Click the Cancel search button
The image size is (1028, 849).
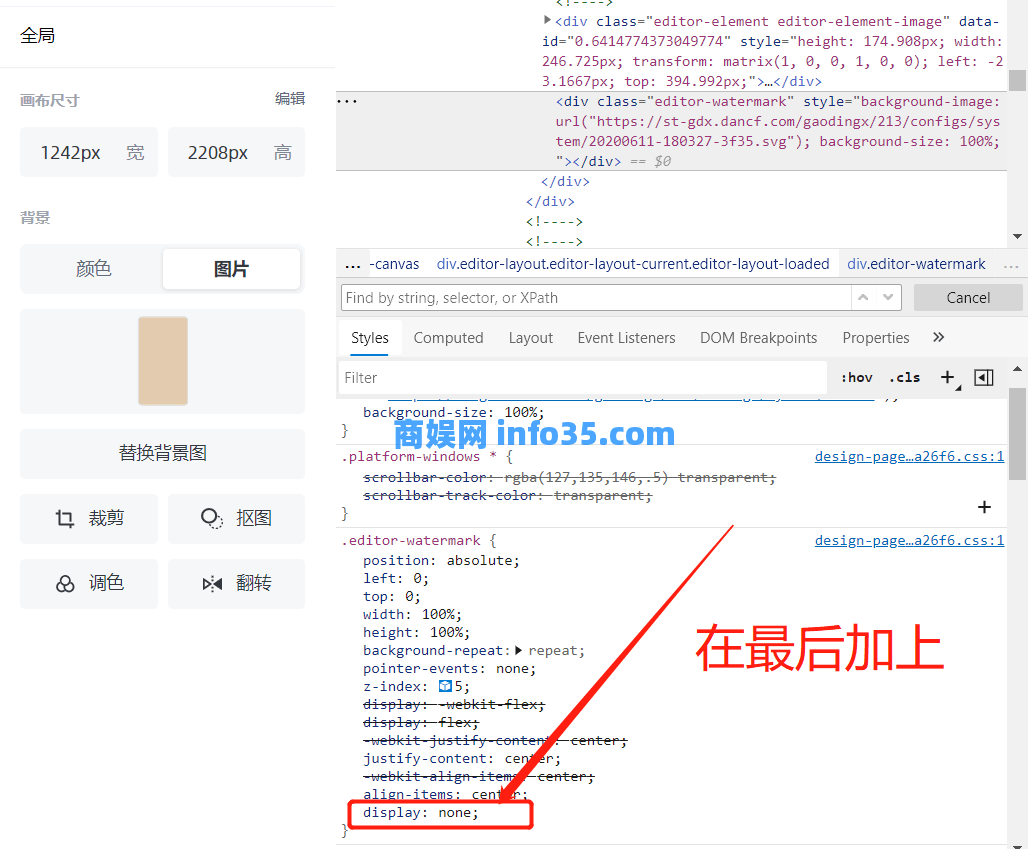(x=967, y=297)
